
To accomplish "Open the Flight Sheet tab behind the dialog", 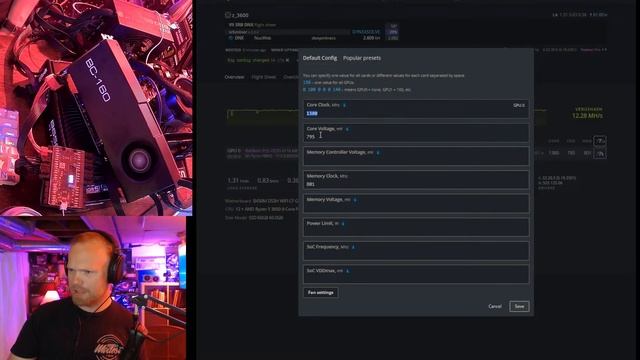I will click(x=264, y=77).
